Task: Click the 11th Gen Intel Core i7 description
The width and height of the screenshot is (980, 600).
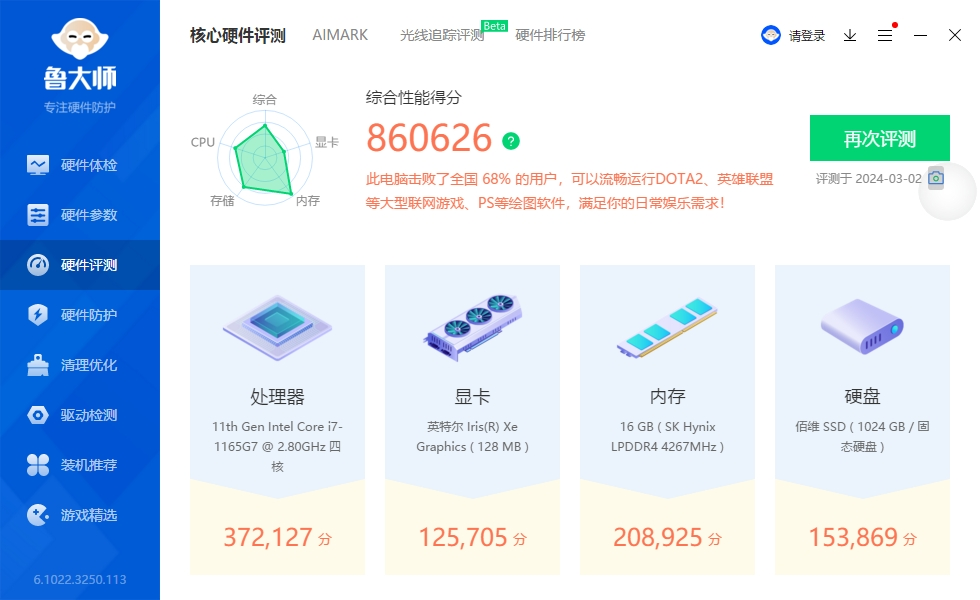Action: point(278,446)
